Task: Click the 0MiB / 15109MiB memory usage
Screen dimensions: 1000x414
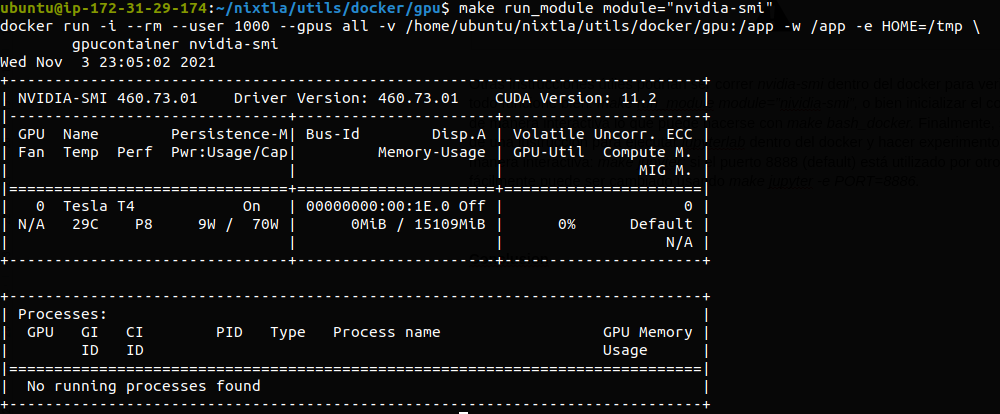Action: (418, 224)
